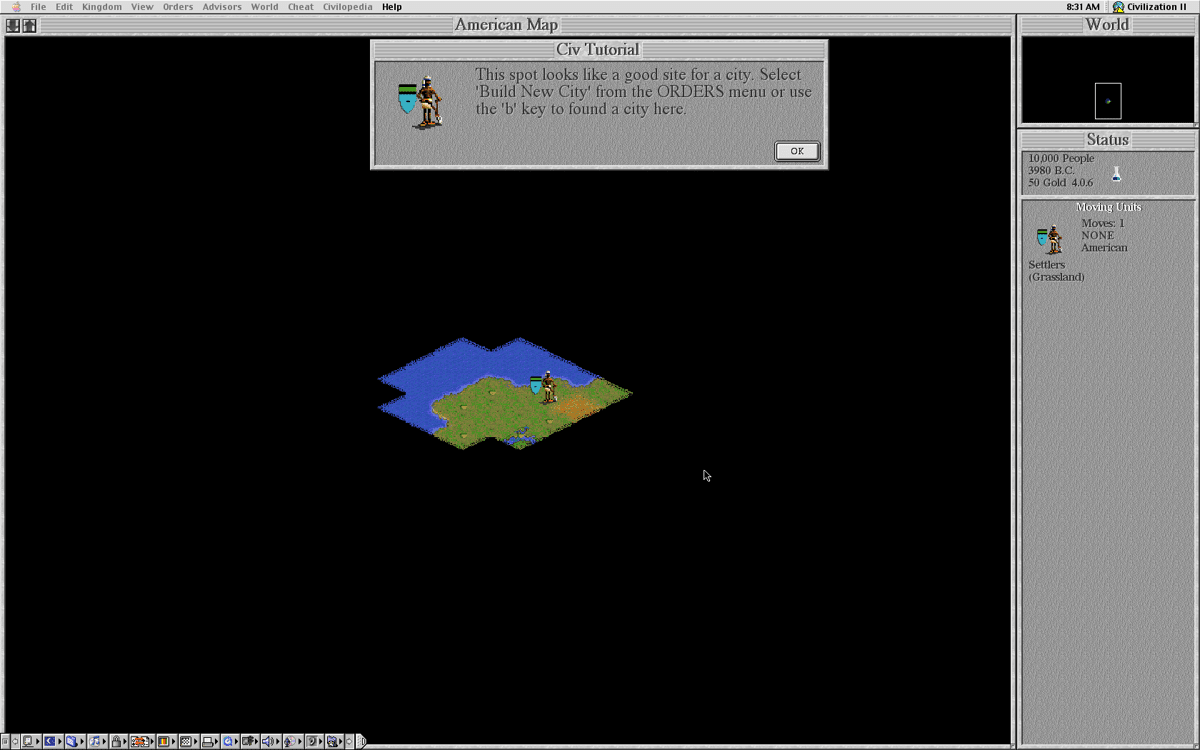Open the Remote Access module
Screen dimensions: 1200x750
[x=249, y=742]
